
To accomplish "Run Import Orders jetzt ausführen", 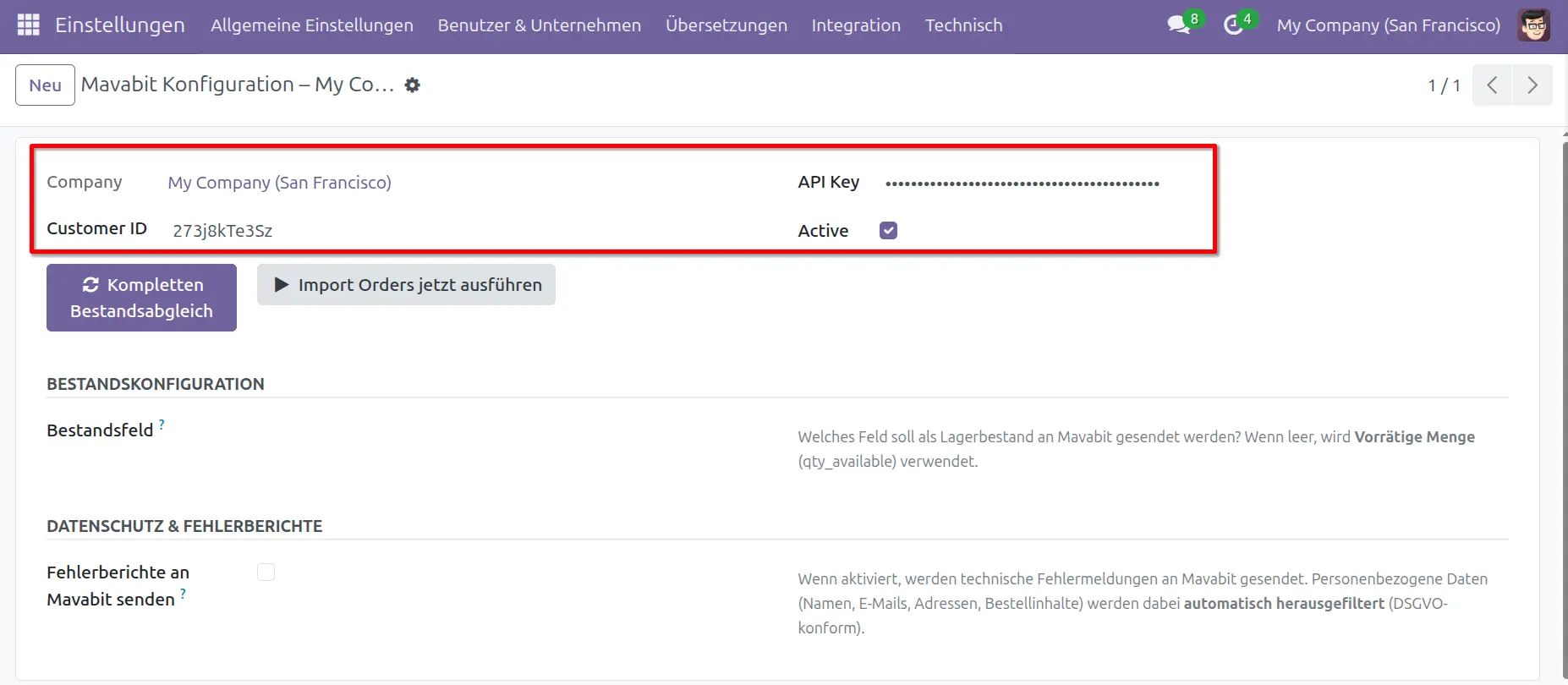I will 406,285.
